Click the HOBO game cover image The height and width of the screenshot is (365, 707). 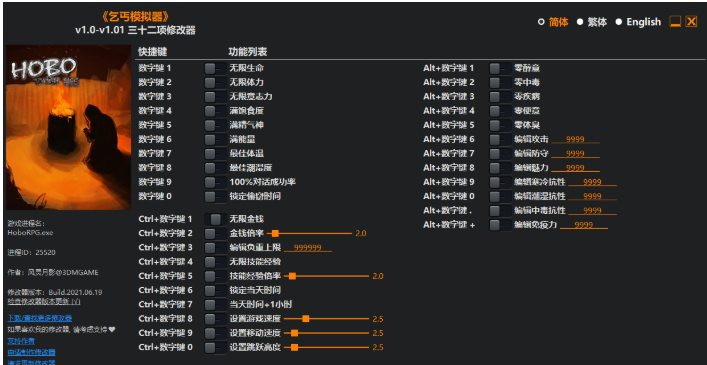pos(68,127)
